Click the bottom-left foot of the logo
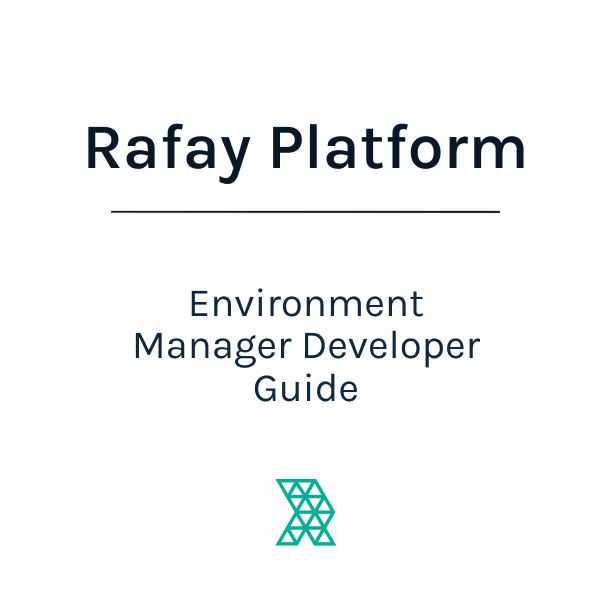Image resolution: width=612 pixels, height=612 pixels. pos(284,540)
